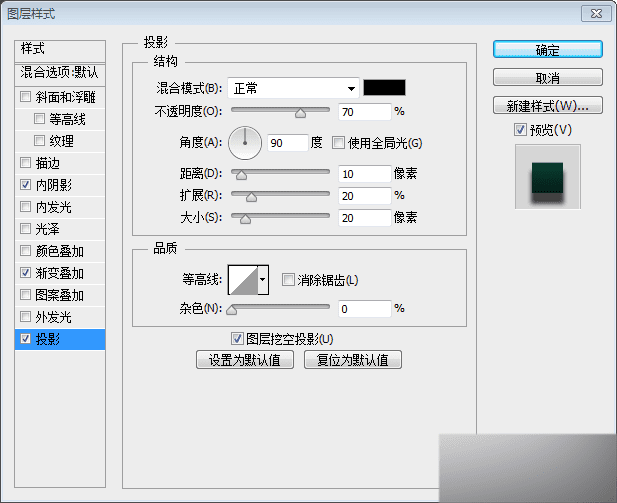Uncheck the 内阴影 checkbox
The height and width of the screenshot is (503, 617).
(26, 185)
